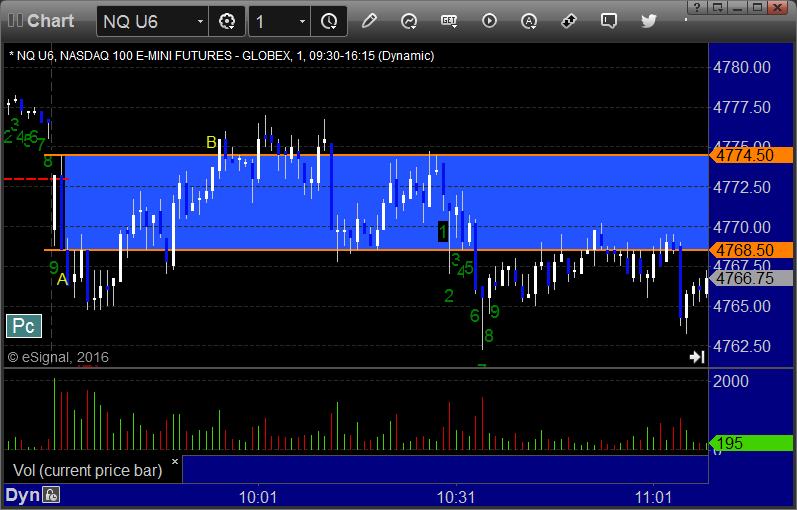Click the Dyn mode label
797x510 pixels.
pos(22,495)
